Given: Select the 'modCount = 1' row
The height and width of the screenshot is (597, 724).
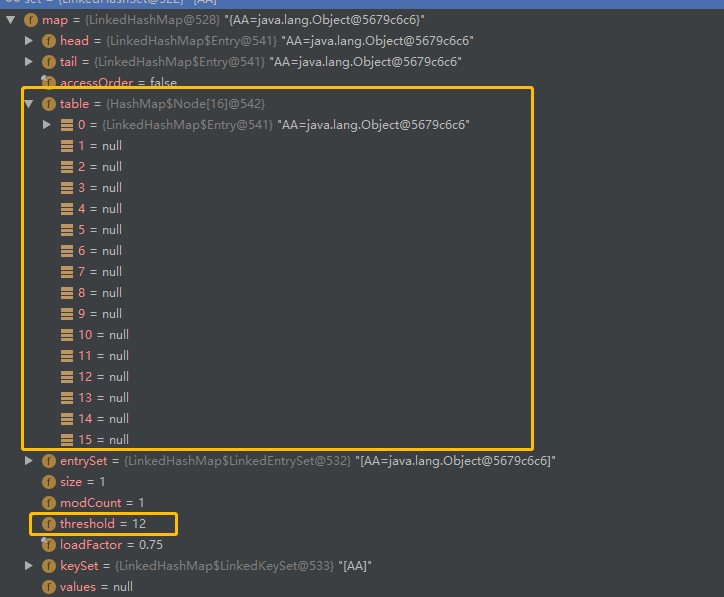Looking at the screenshot, I should [x=93, y=503].
